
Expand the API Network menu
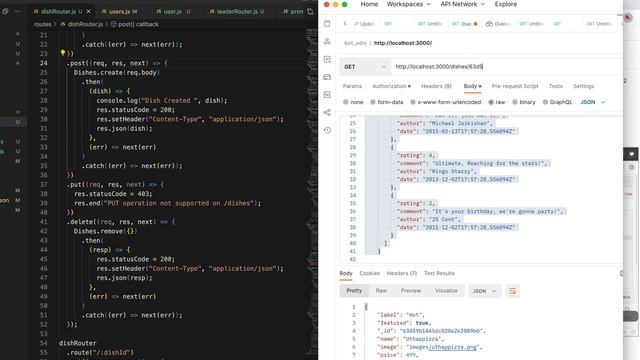pos(462,4)
